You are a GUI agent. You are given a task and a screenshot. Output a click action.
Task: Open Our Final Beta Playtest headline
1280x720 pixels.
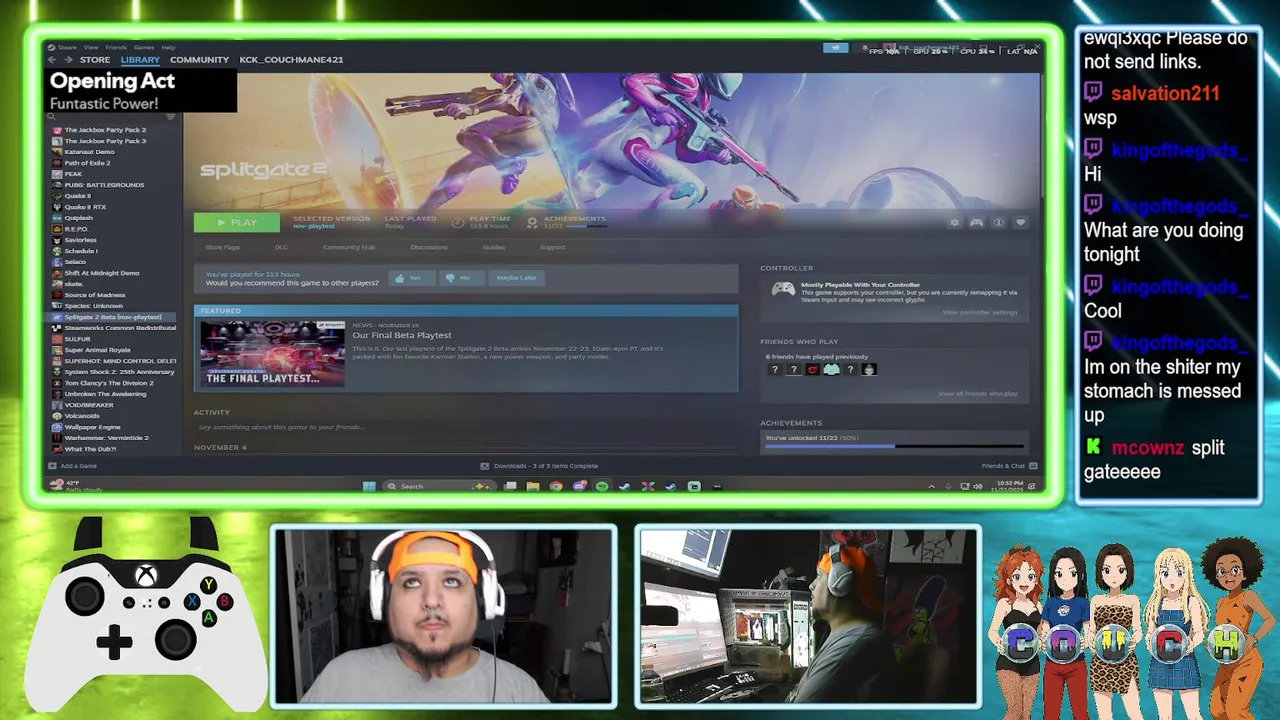402,335
